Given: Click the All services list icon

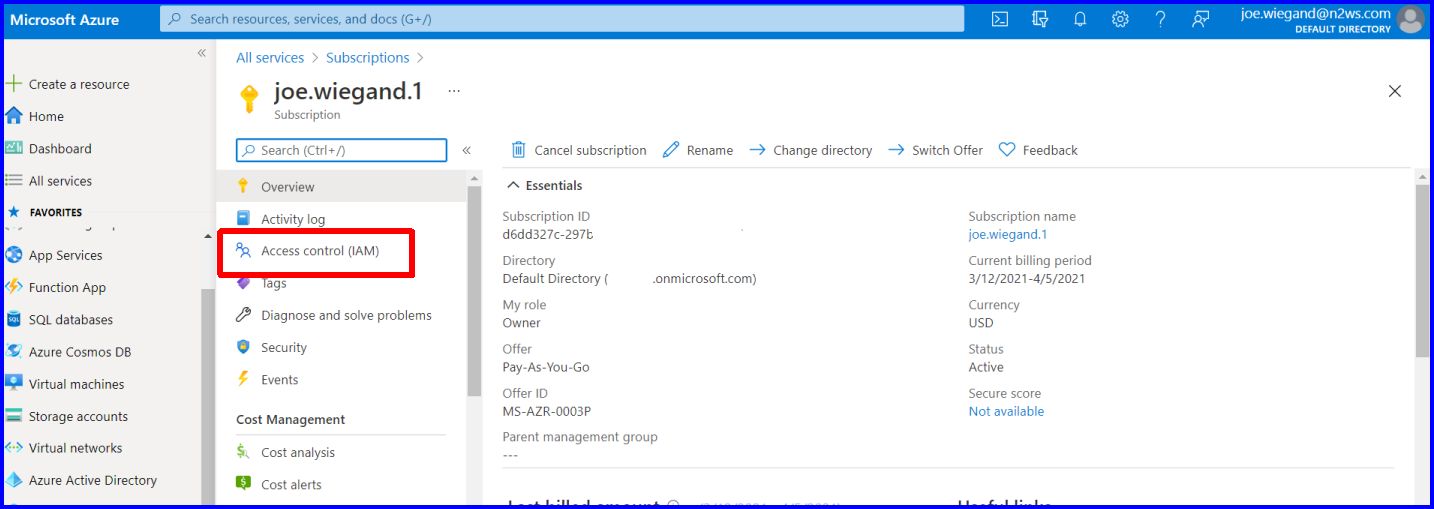Looking at the screenshot, I should [14, 181].
